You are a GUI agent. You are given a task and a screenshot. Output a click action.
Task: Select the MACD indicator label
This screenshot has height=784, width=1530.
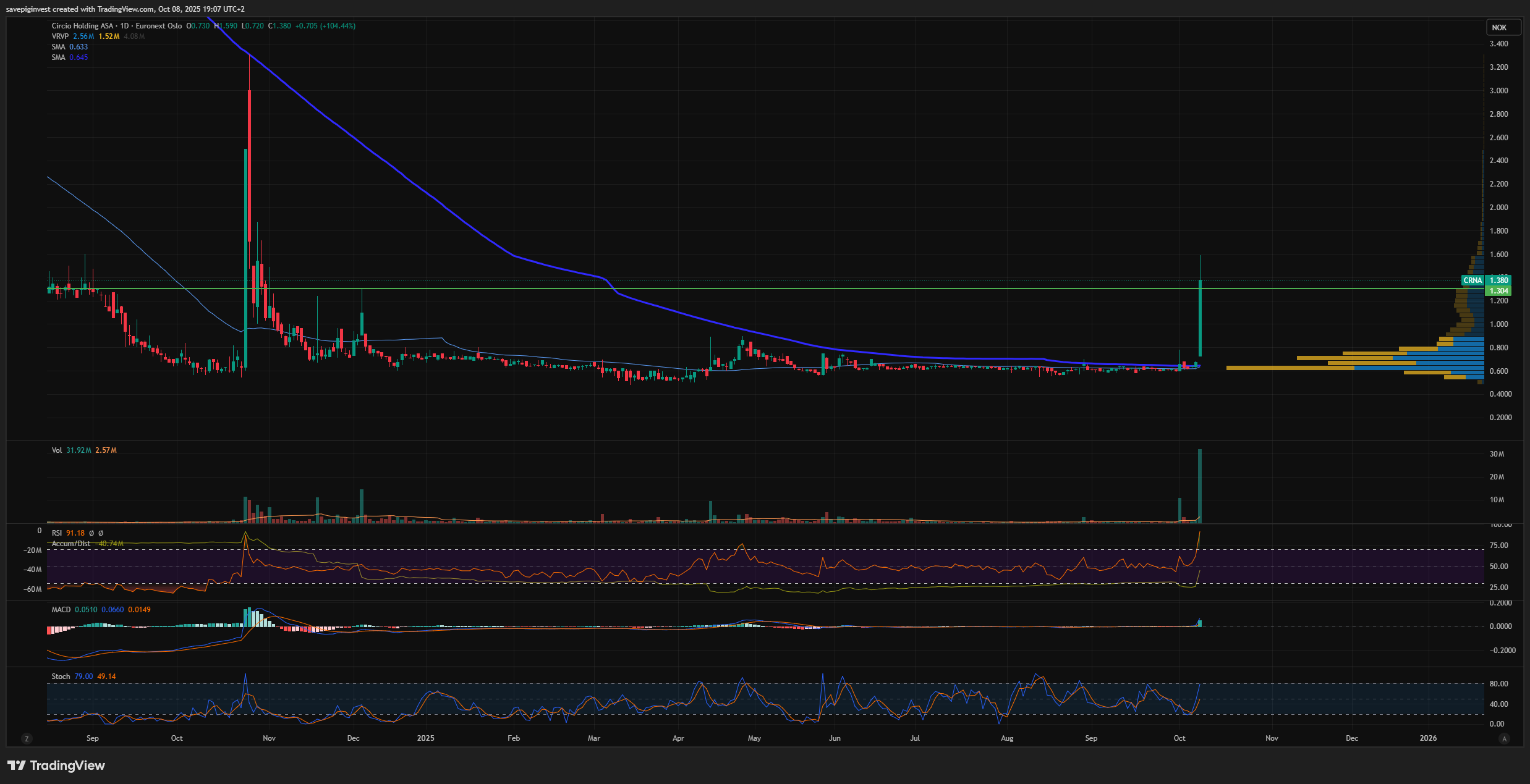point(61,610)
